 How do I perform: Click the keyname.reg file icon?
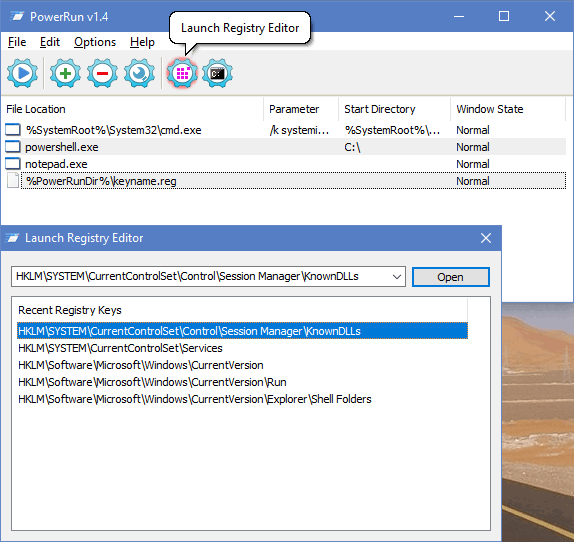tap(13, 181)
